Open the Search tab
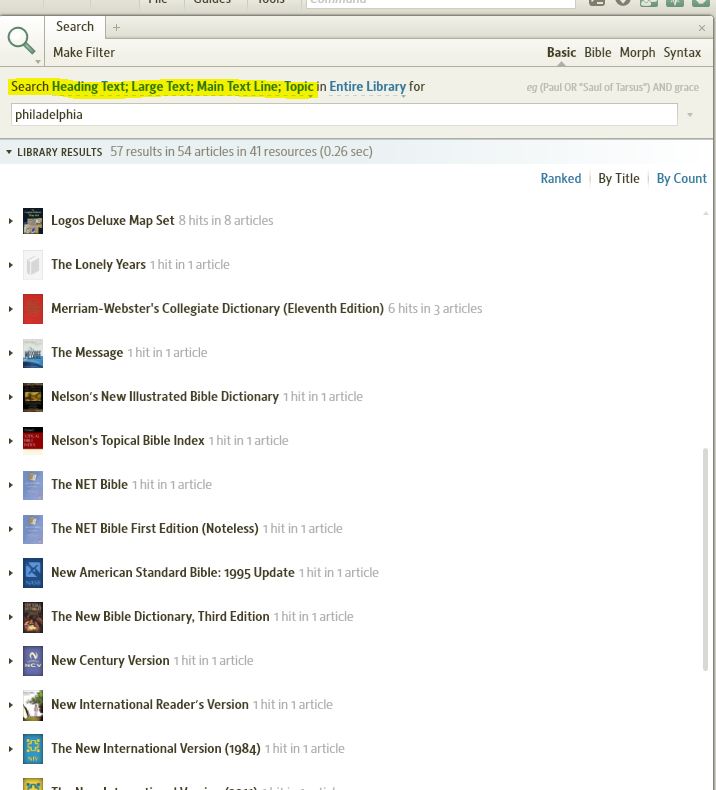Viewport: 716px width, 790px height. (75, 27)
